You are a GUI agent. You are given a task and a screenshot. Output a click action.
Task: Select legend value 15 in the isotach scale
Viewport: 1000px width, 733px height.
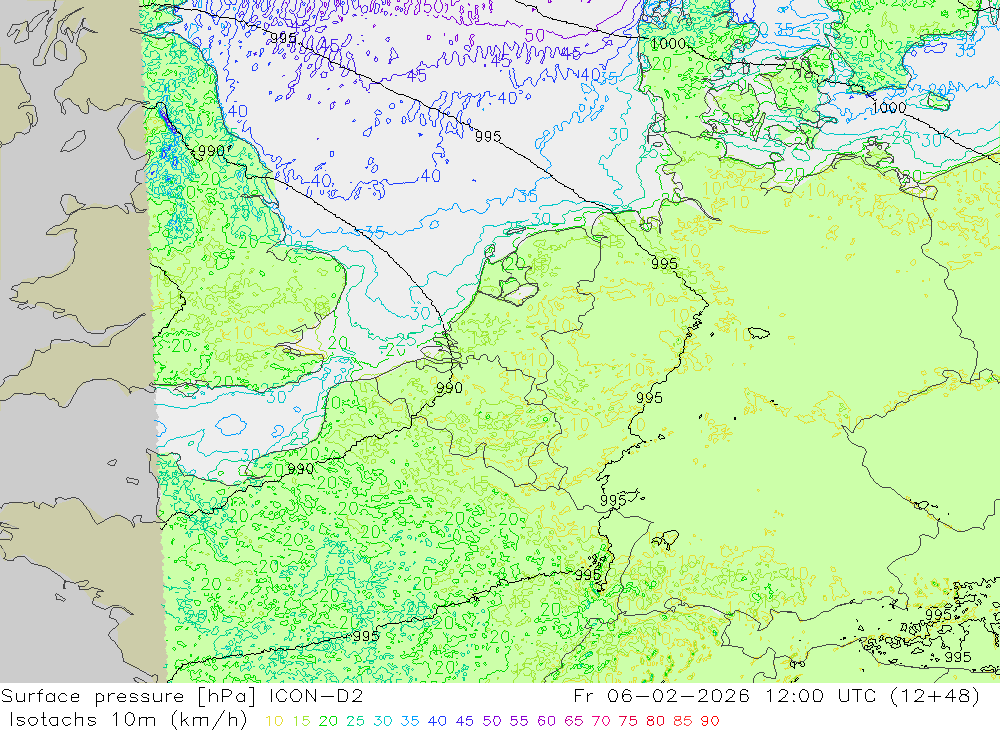(x=302, y=721)
